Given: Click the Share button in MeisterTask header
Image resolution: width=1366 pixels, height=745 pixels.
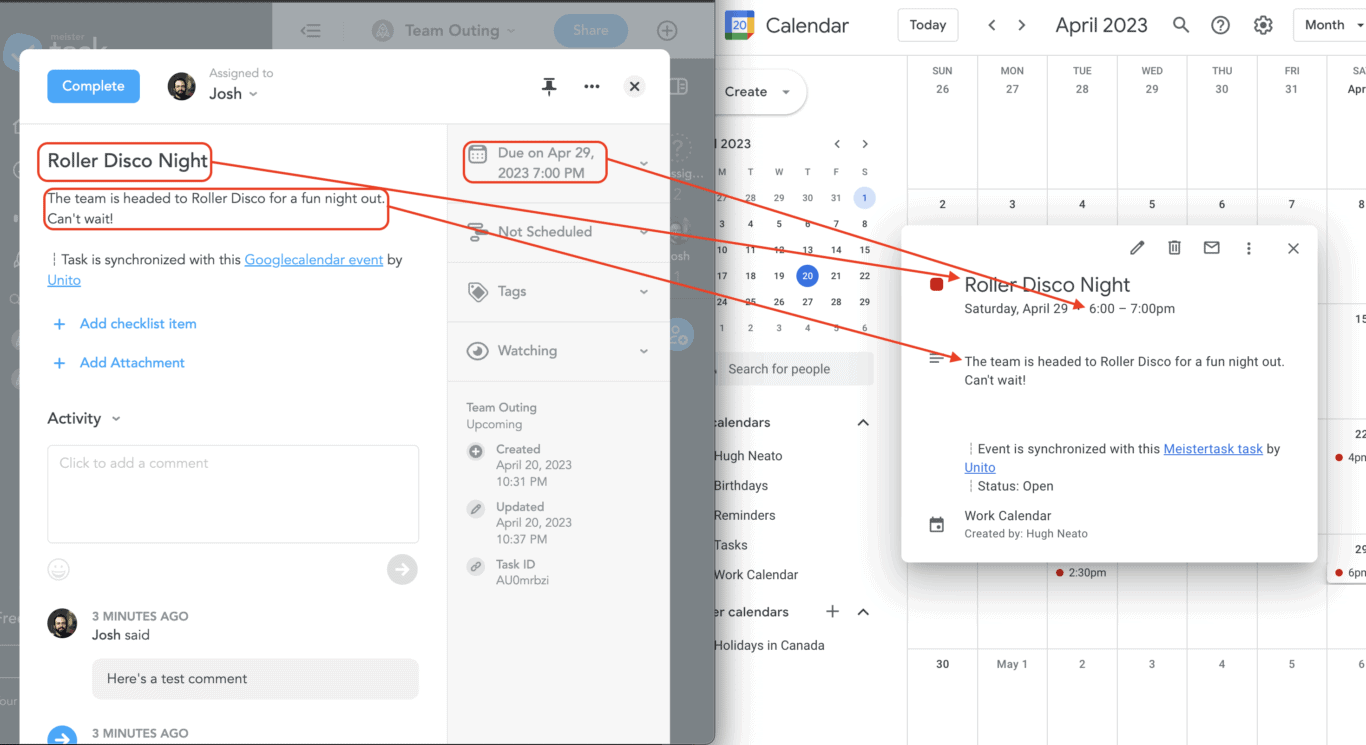Looking at the screenshot, I should click(591, 30).
